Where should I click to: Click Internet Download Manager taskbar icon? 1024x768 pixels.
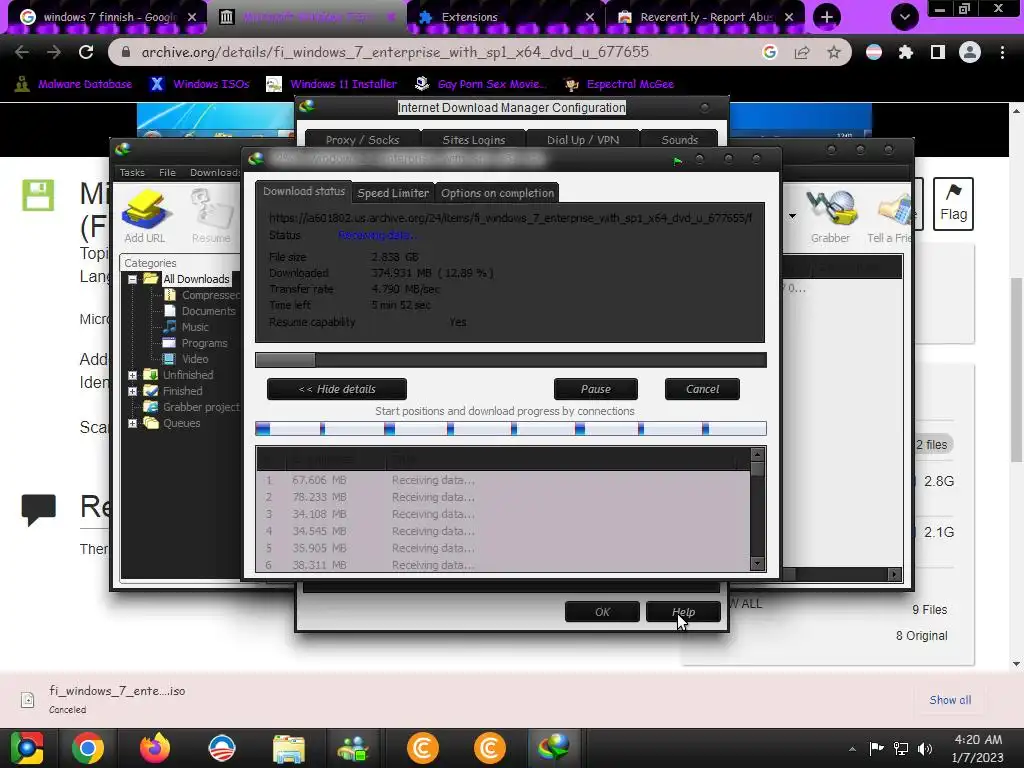click(554, 748)
